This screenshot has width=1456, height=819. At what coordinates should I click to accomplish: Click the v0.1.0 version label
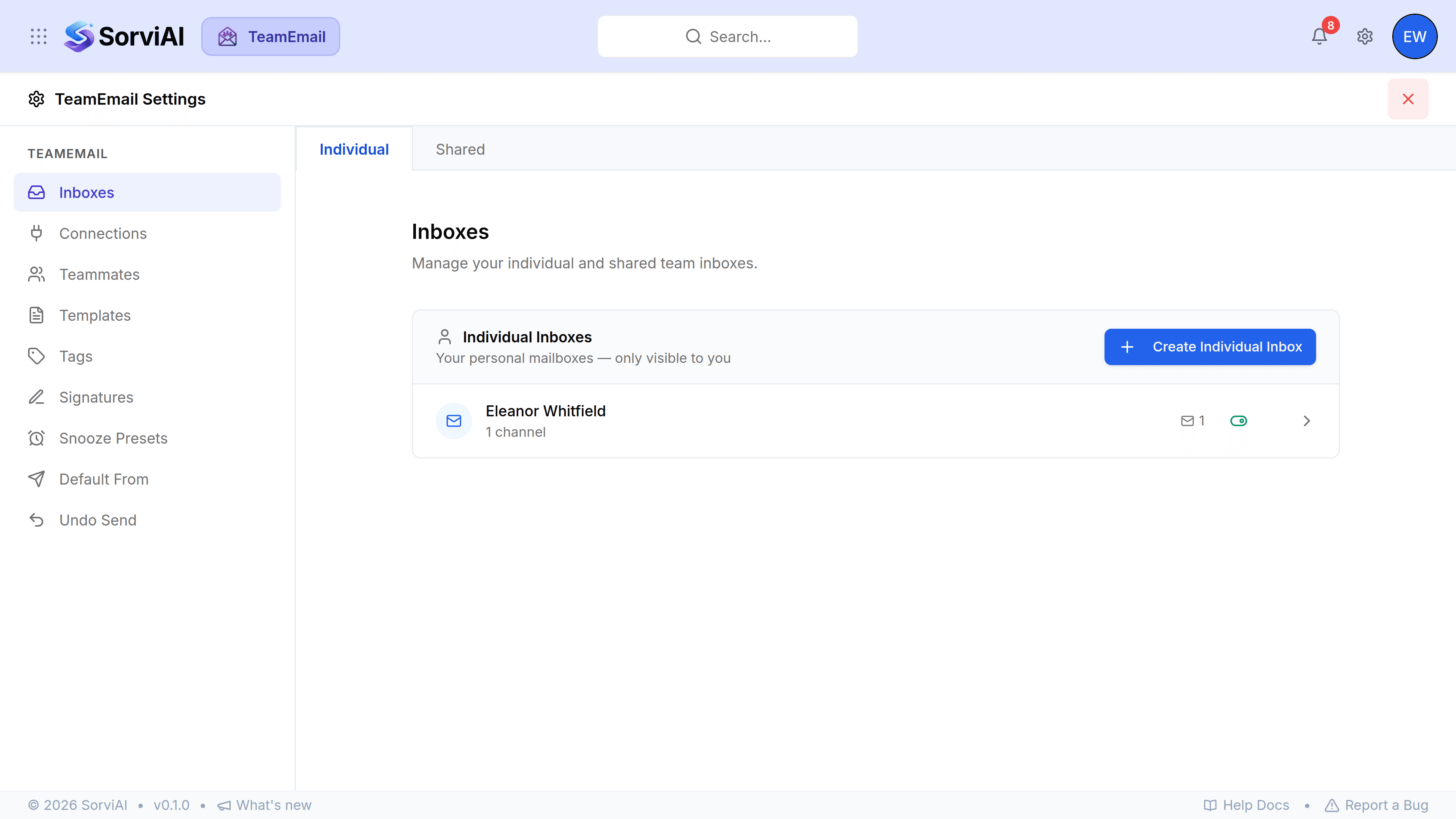(171, 805)
